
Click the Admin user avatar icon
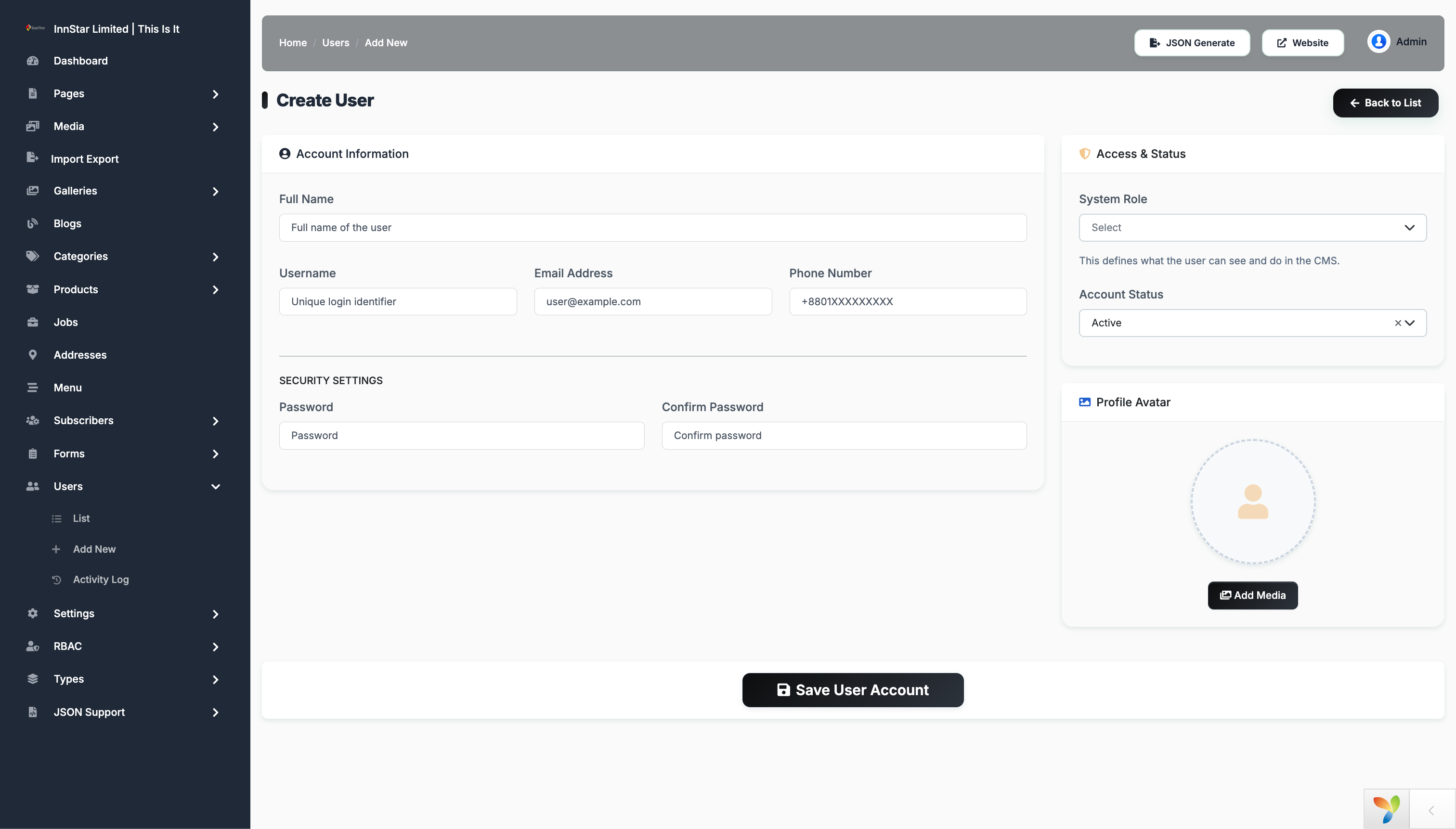point(1378,41)
